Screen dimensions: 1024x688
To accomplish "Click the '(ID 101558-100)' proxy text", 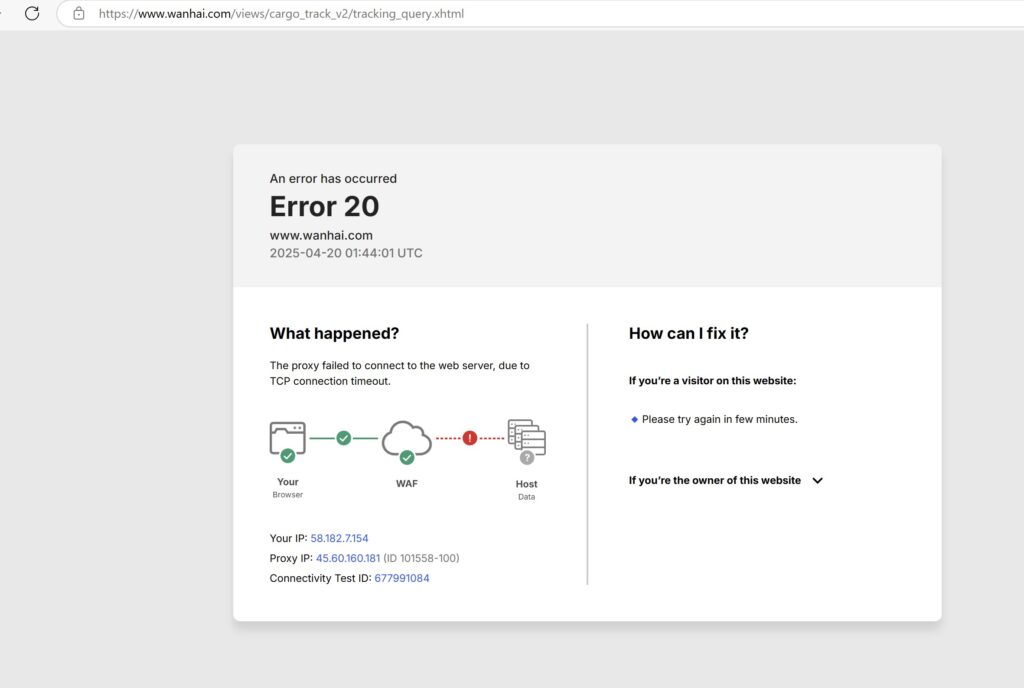I will [421, 558].
